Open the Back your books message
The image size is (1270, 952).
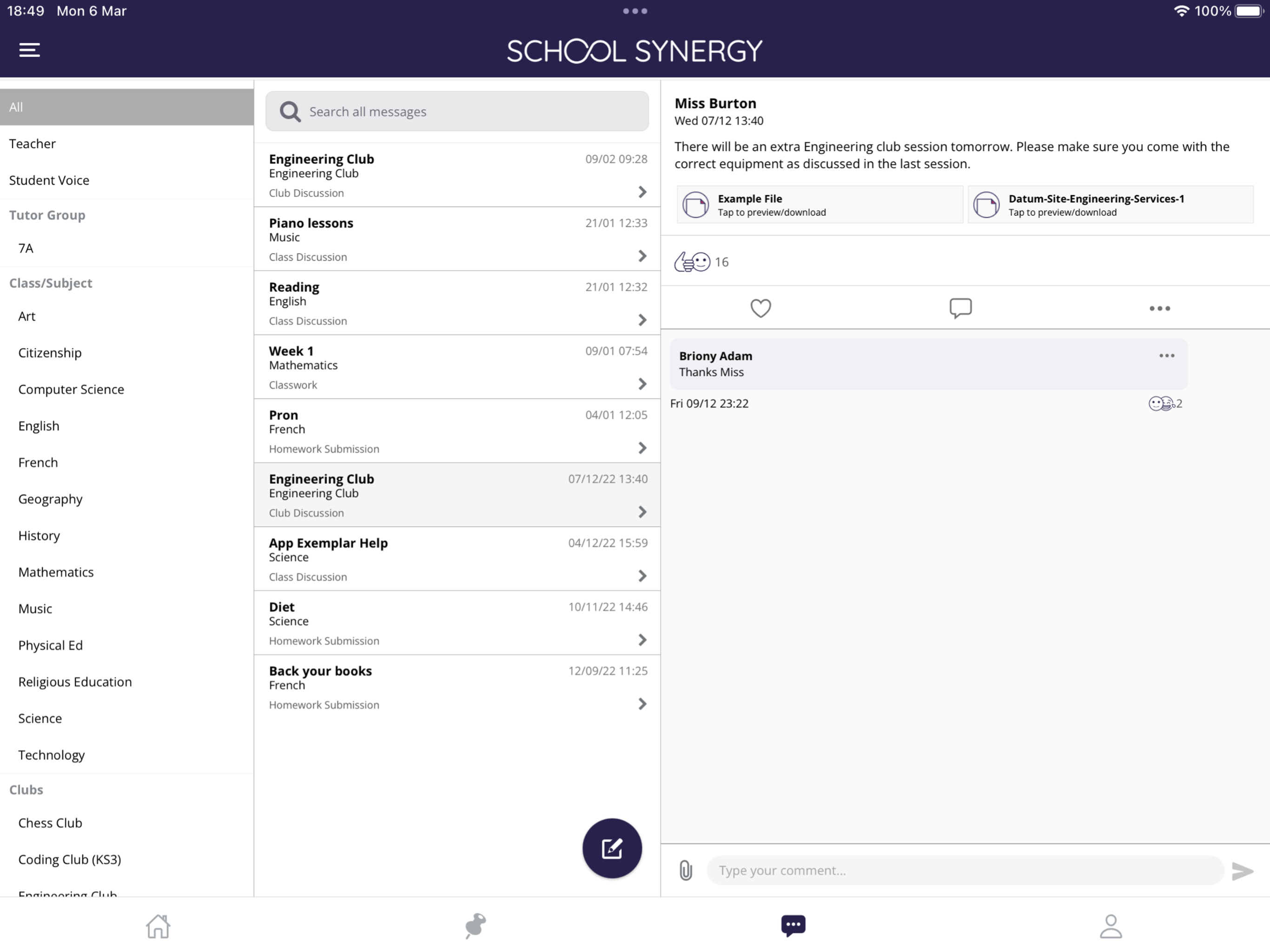[457, 687]
